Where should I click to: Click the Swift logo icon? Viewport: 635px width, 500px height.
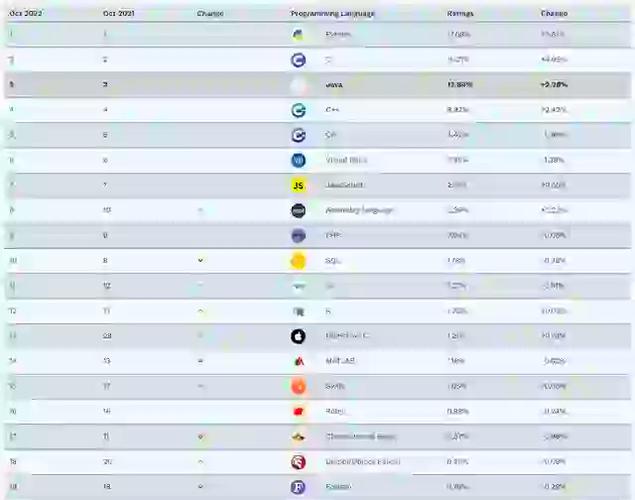coord(298,386)
